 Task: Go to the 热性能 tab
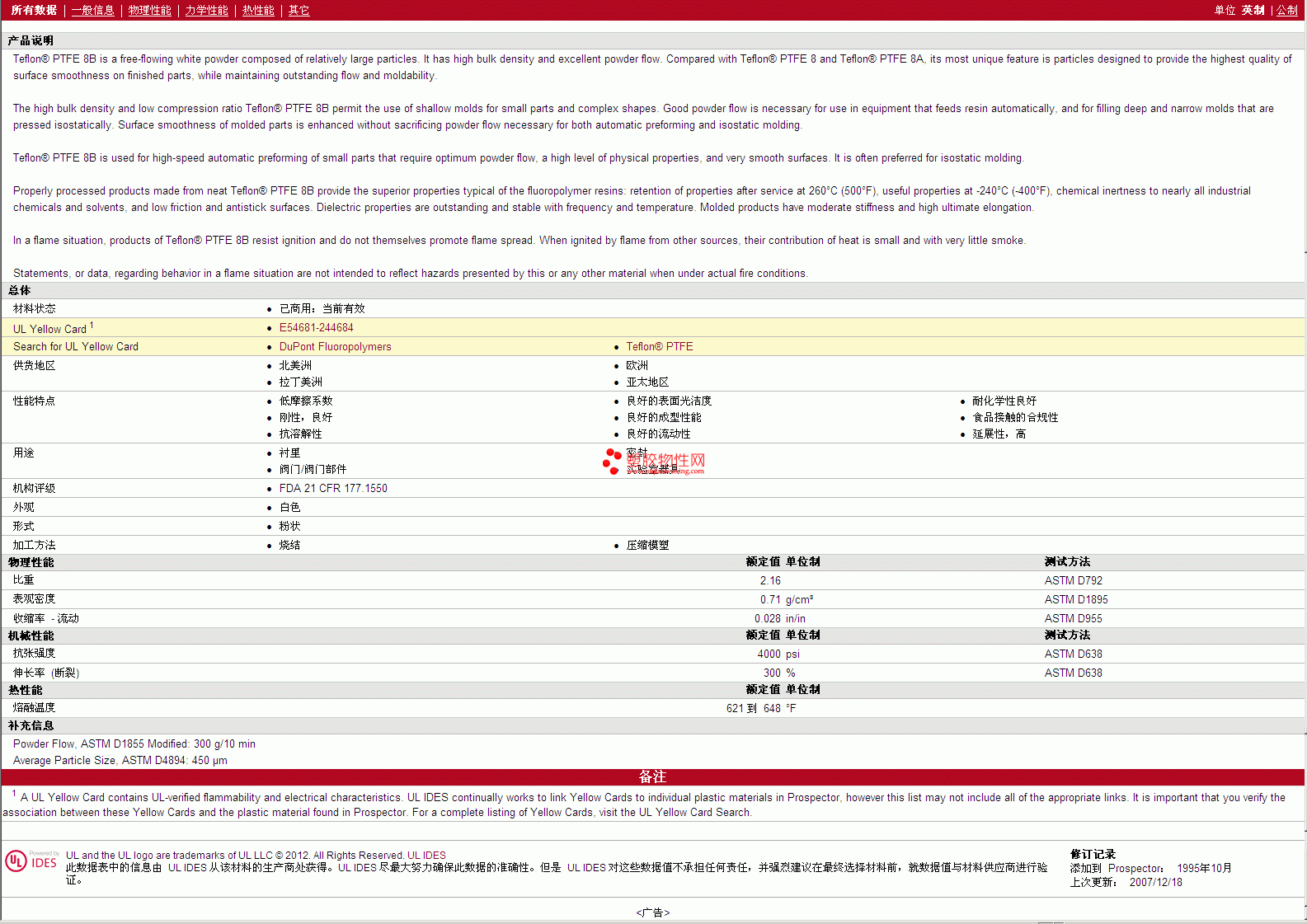tap(258, 10)
